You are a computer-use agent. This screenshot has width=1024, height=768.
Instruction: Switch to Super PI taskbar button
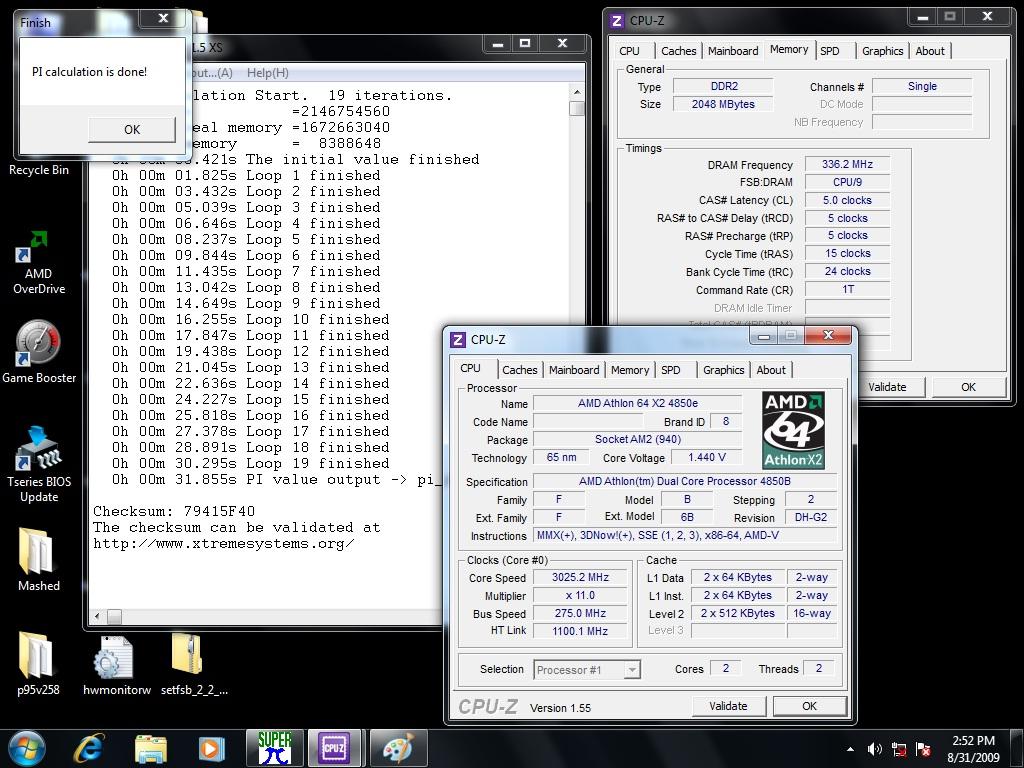[275, 748]
